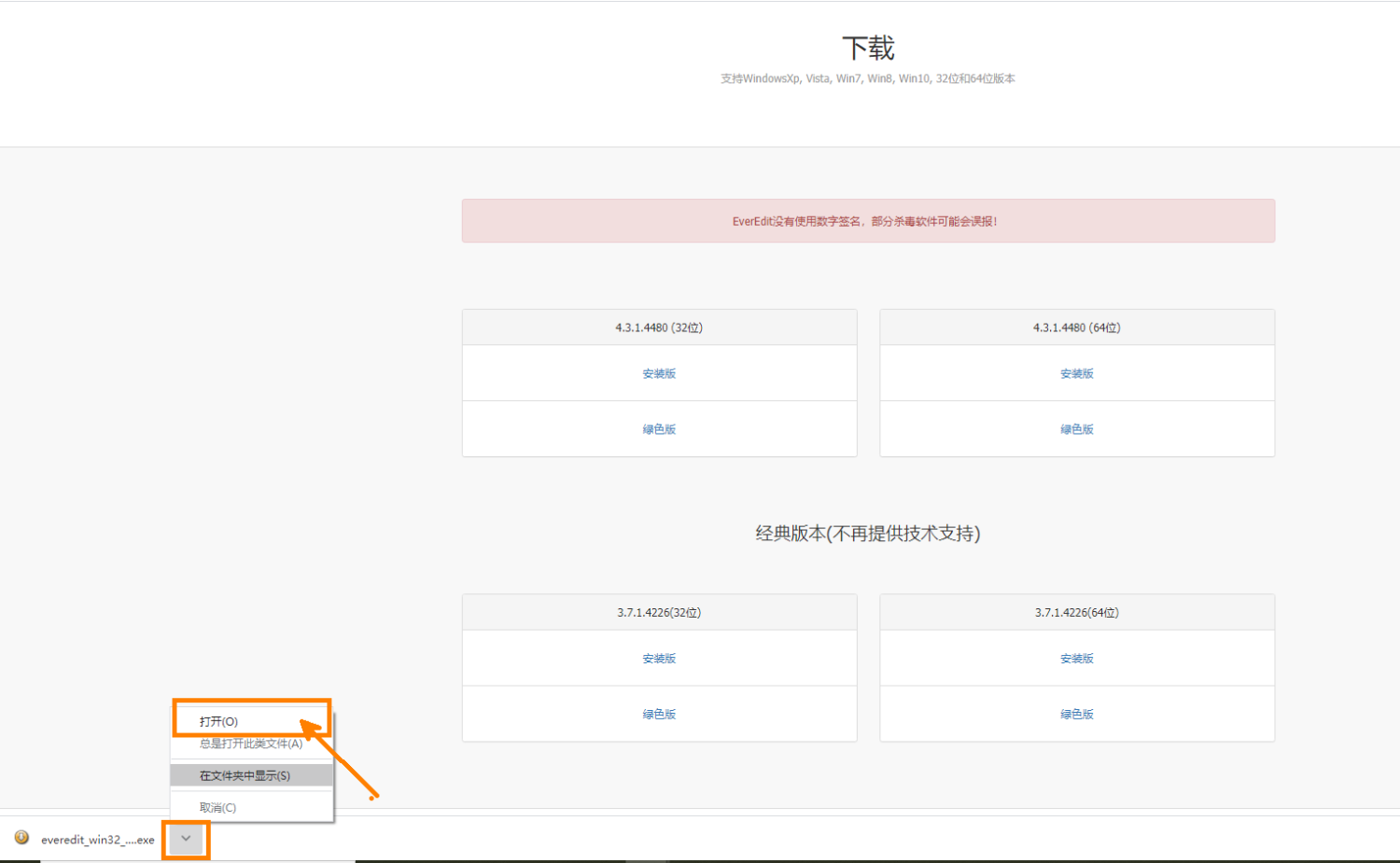Download 安装版 for 4.3.1.4480 64位
Screen dimensions: 1400x863
tap(1077, 373)
